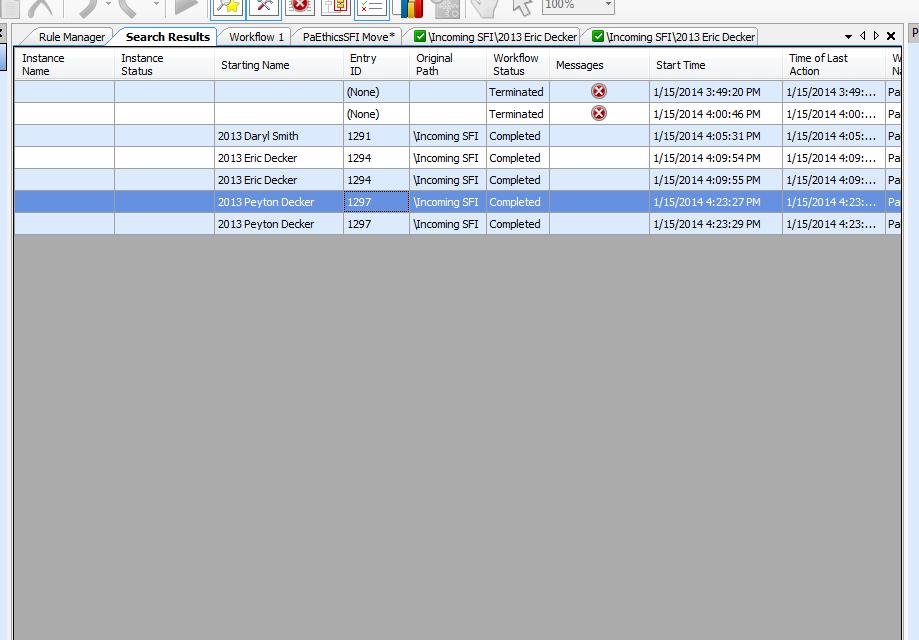919x640 pixels.
Task: Open the 100% zoom dropdown
Action: (x=608, y=5)
